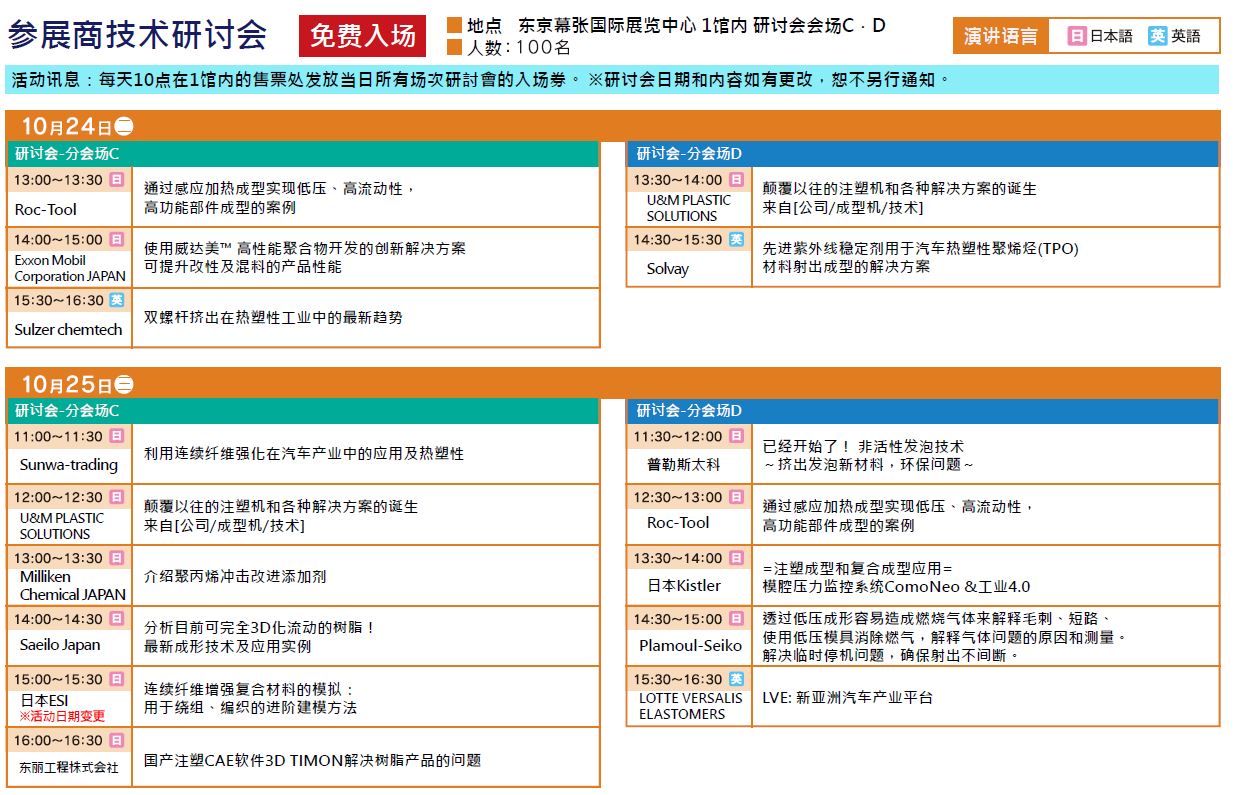Screen dimensions: 1235x795
Task: Click the 日 badge in Exxon Mobil row
Action: [117, 240]
